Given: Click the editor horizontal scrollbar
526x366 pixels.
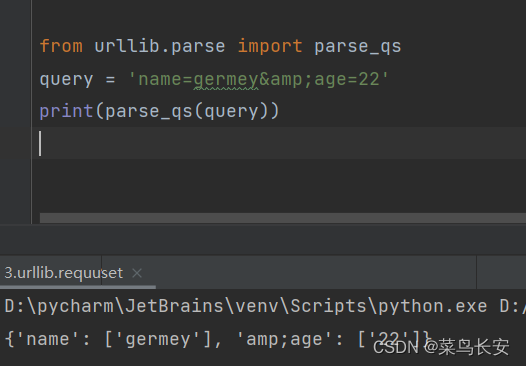Looking at the screenshot, I should (x=282, y=218).
